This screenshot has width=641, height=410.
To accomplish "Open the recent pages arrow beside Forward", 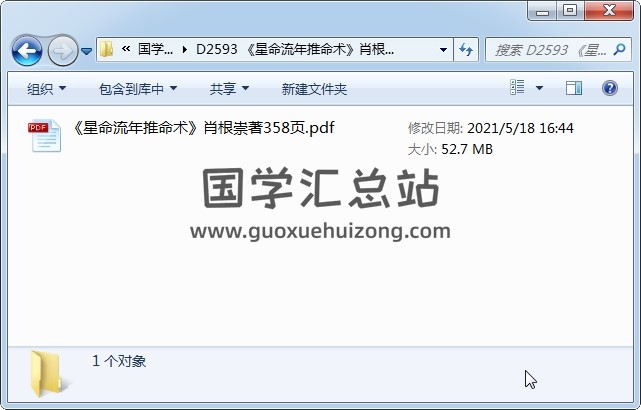I will (x=86, y=51).
